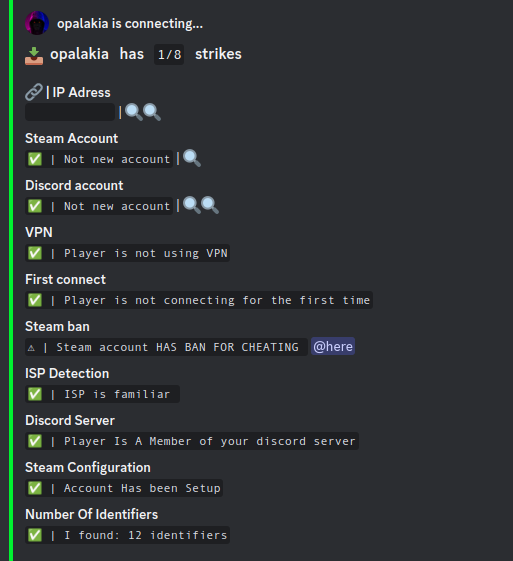
Task: Click 'Steam account HAS BAN FOR CHEATING' text
Action: pos(177,347)
